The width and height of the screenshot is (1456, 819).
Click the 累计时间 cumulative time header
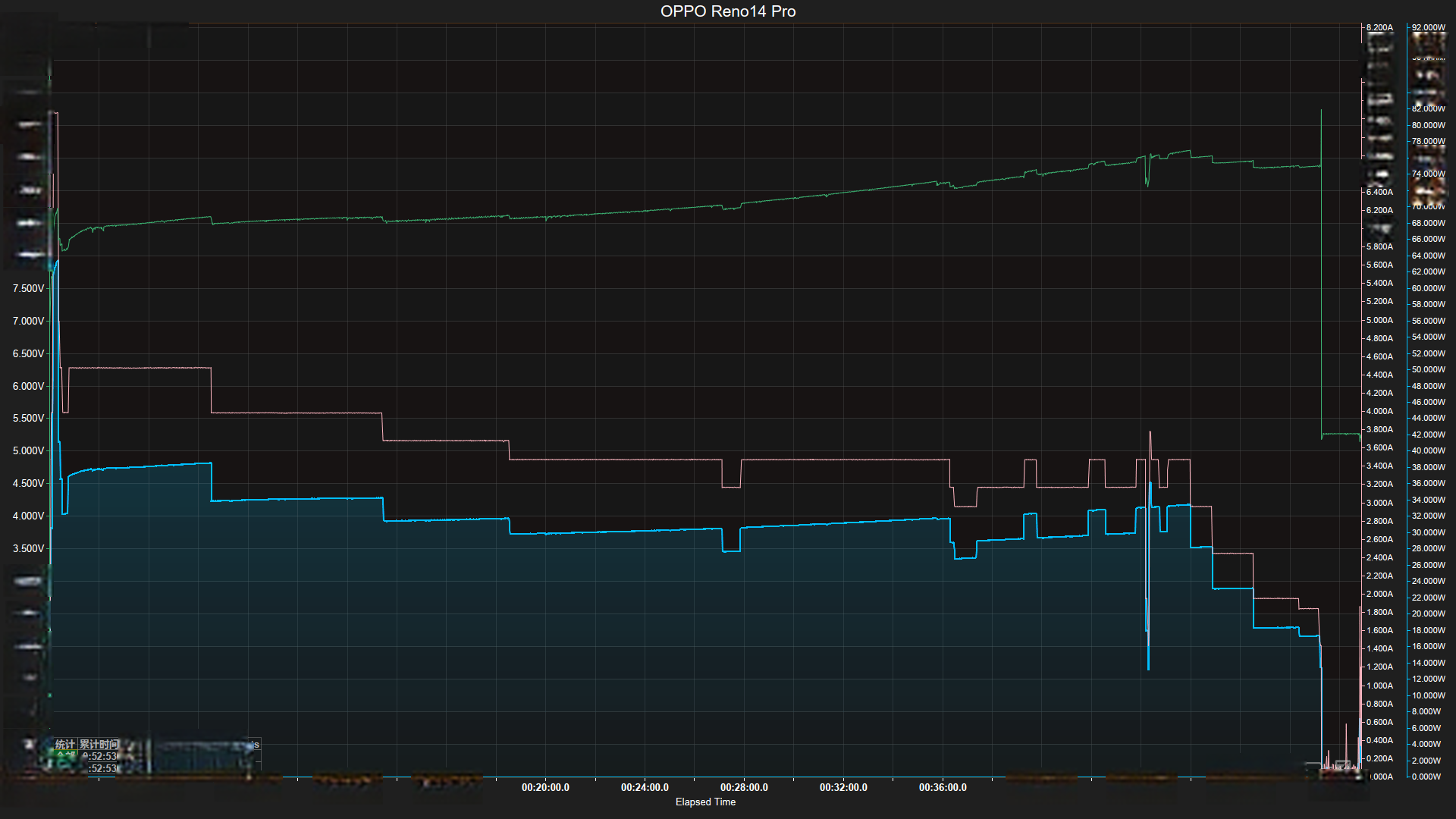point(99,745)
